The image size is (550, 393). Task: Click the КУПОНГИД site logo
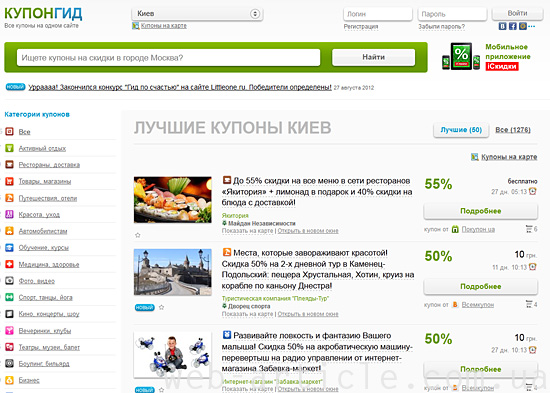pos(43,13)
